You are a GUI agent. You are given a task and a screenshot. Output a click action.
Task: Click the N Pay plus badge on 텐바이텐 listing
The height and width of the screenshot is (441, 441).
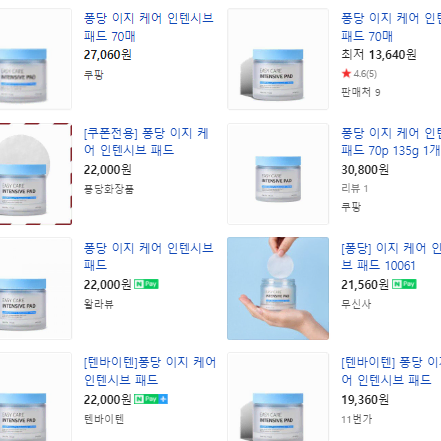[151, 399]
